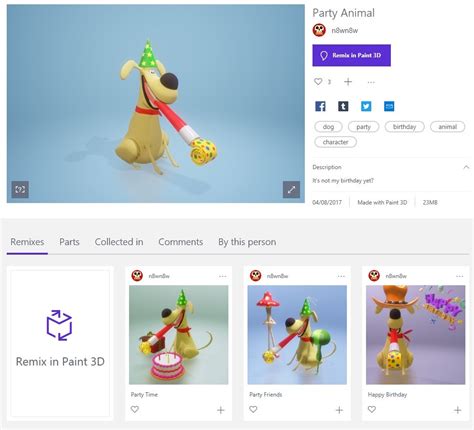Open the help icon on 3D viewer

coord(20,190)
